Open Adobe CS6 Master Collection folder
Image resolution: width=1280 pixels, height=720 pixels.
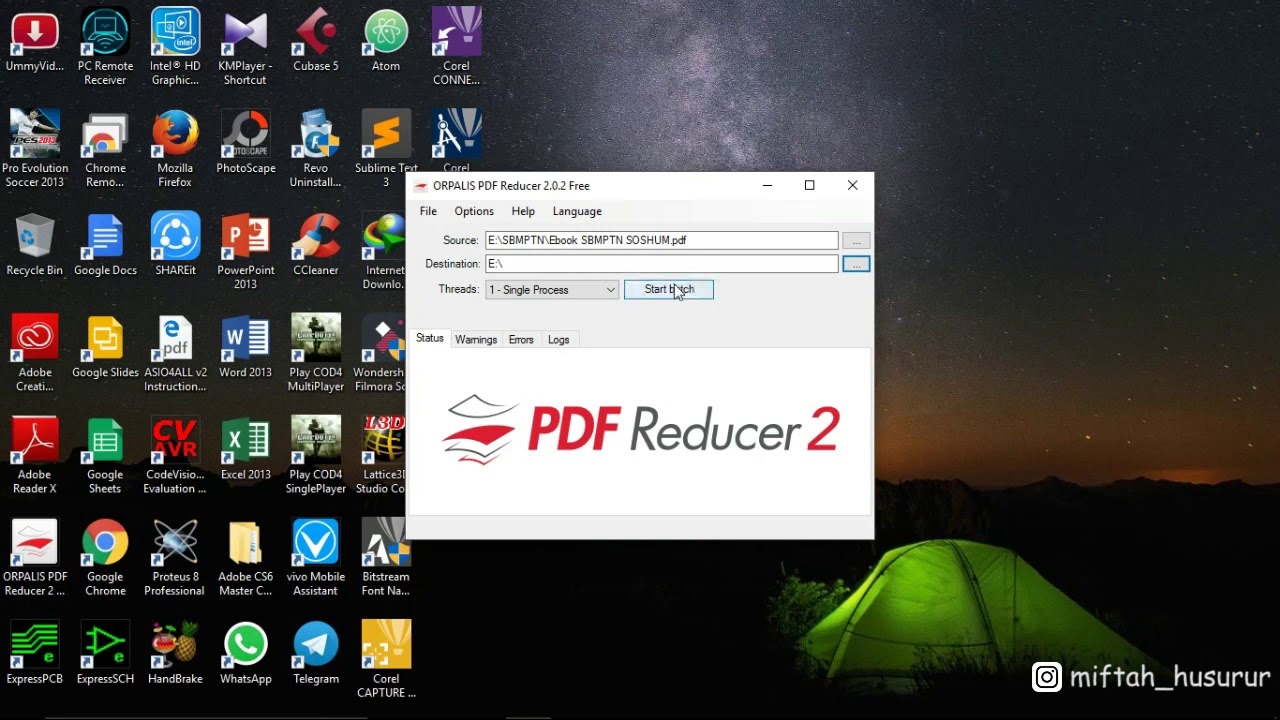[245, 556]
